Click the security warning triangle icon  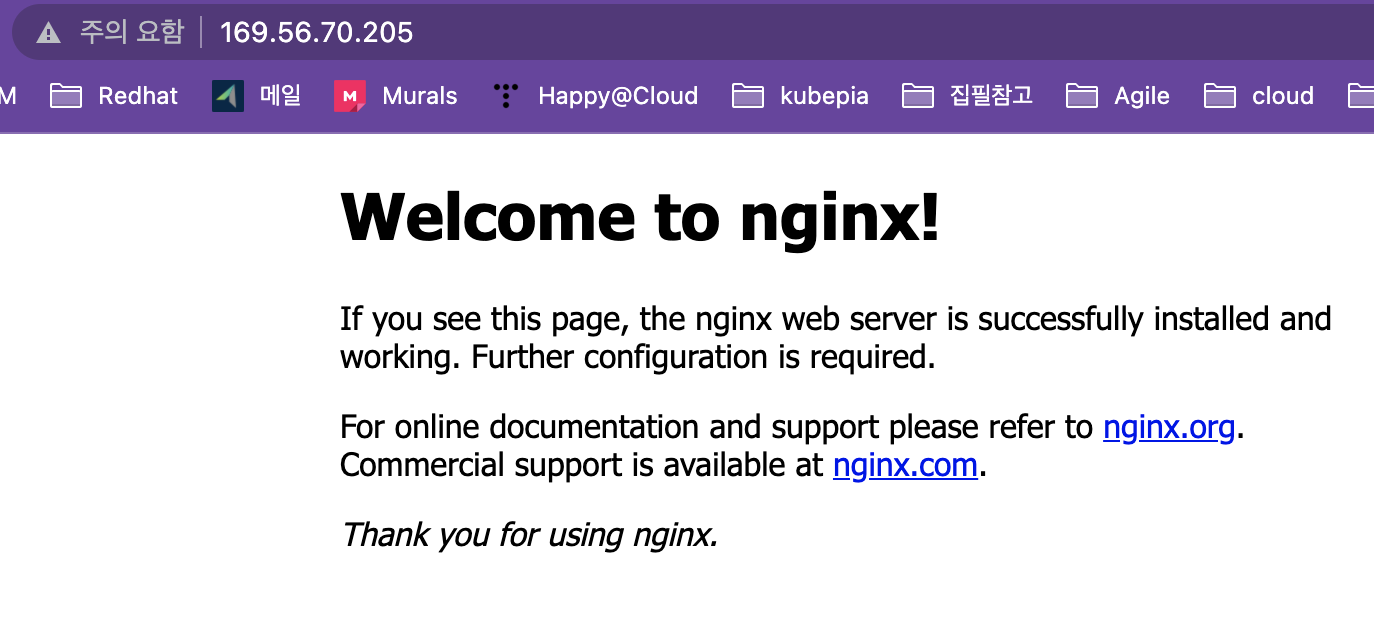(48, 33)
